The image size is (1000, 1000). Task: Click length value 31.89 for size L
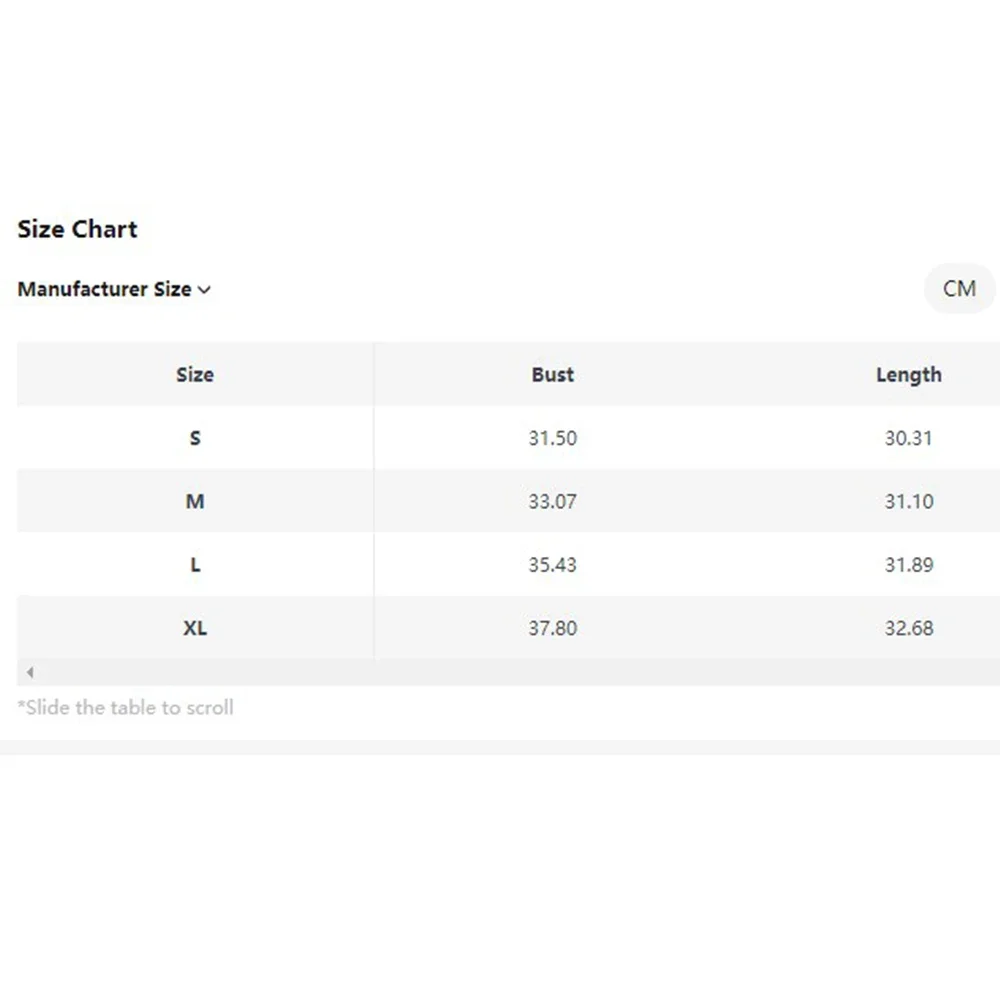[908, 565]
